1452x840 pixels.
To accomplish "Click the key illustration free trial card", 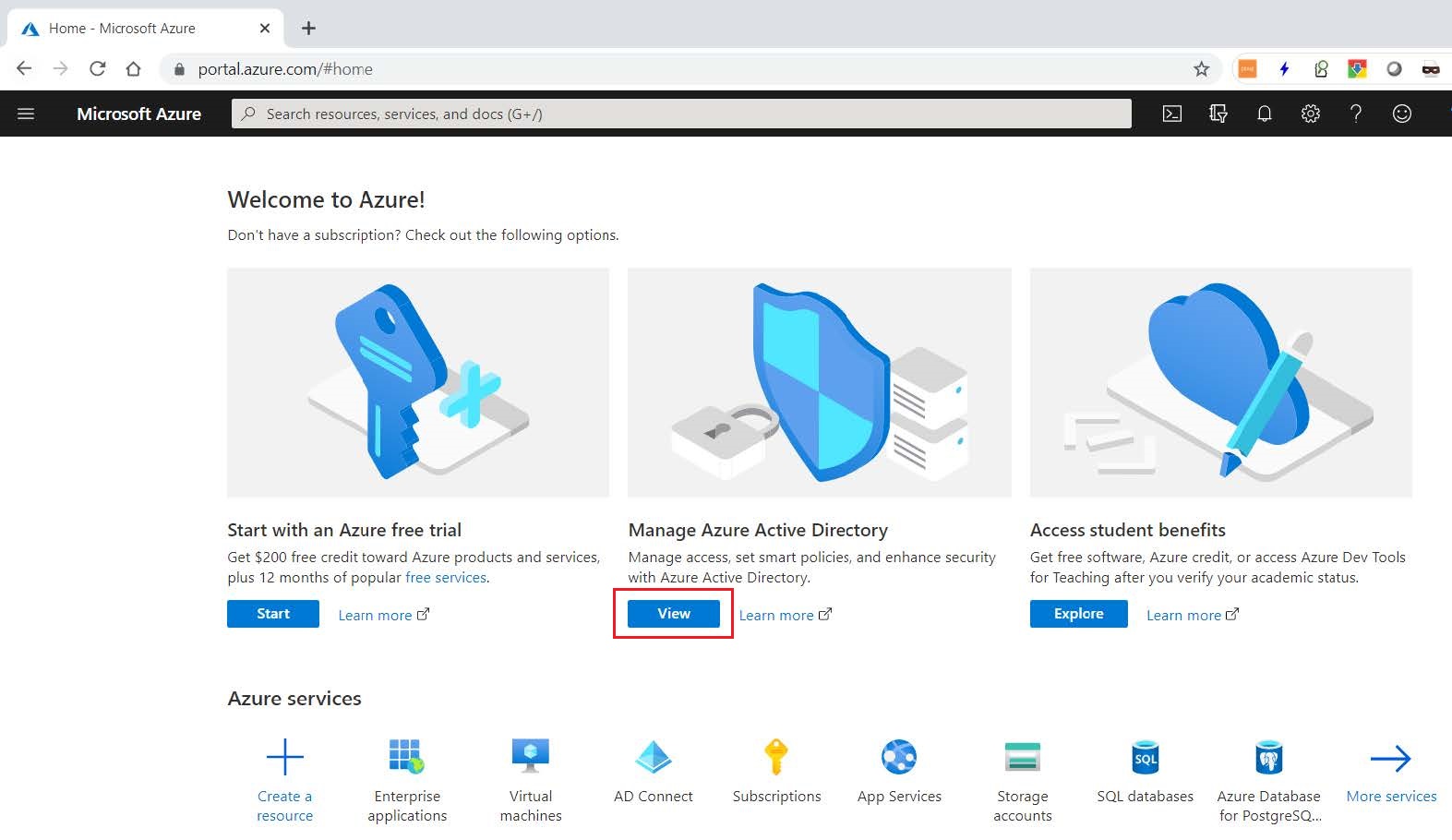I will click(418, 382).
